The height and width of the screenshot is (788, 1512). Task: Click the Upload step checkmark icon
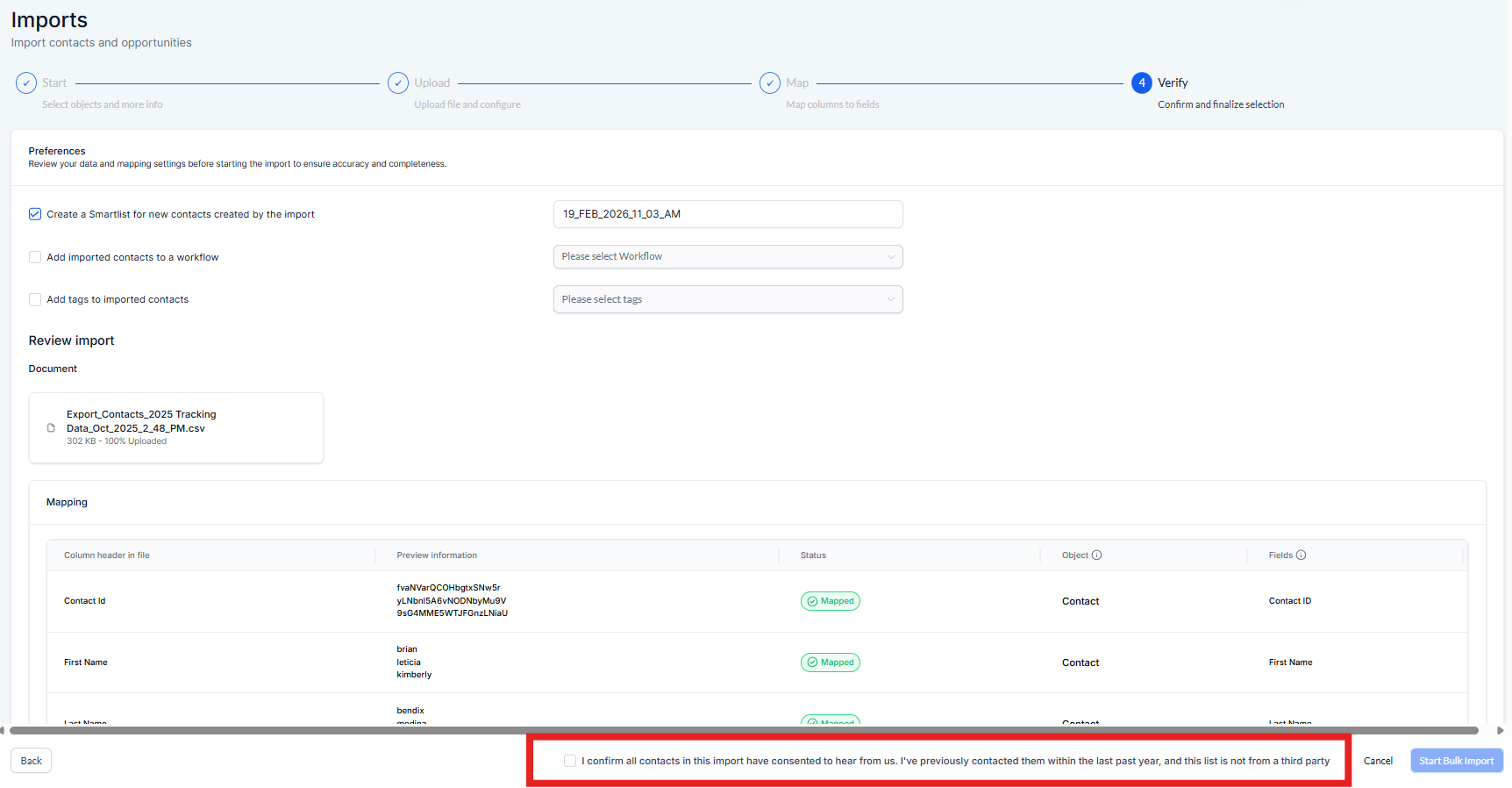coord(398,82)
